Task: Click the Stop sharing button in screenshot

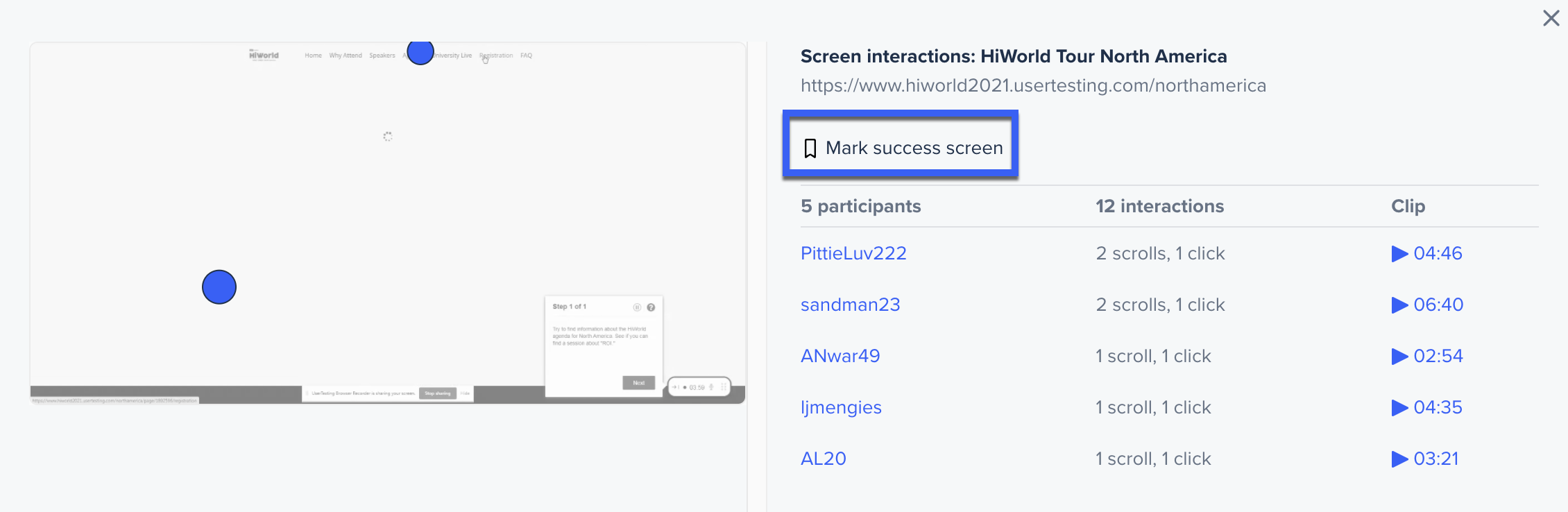Action: pyautogui.click(x=438, y=393)
